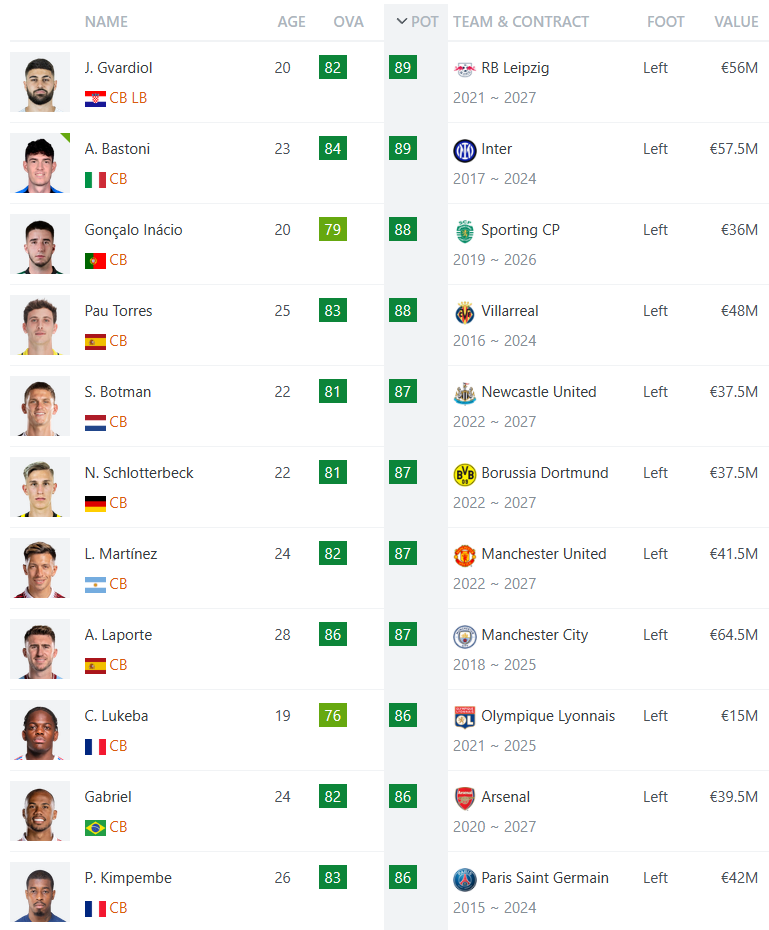Sort table by VALUE column header
769x930 pixels.
pyautogui.click(x=736, y=22)
